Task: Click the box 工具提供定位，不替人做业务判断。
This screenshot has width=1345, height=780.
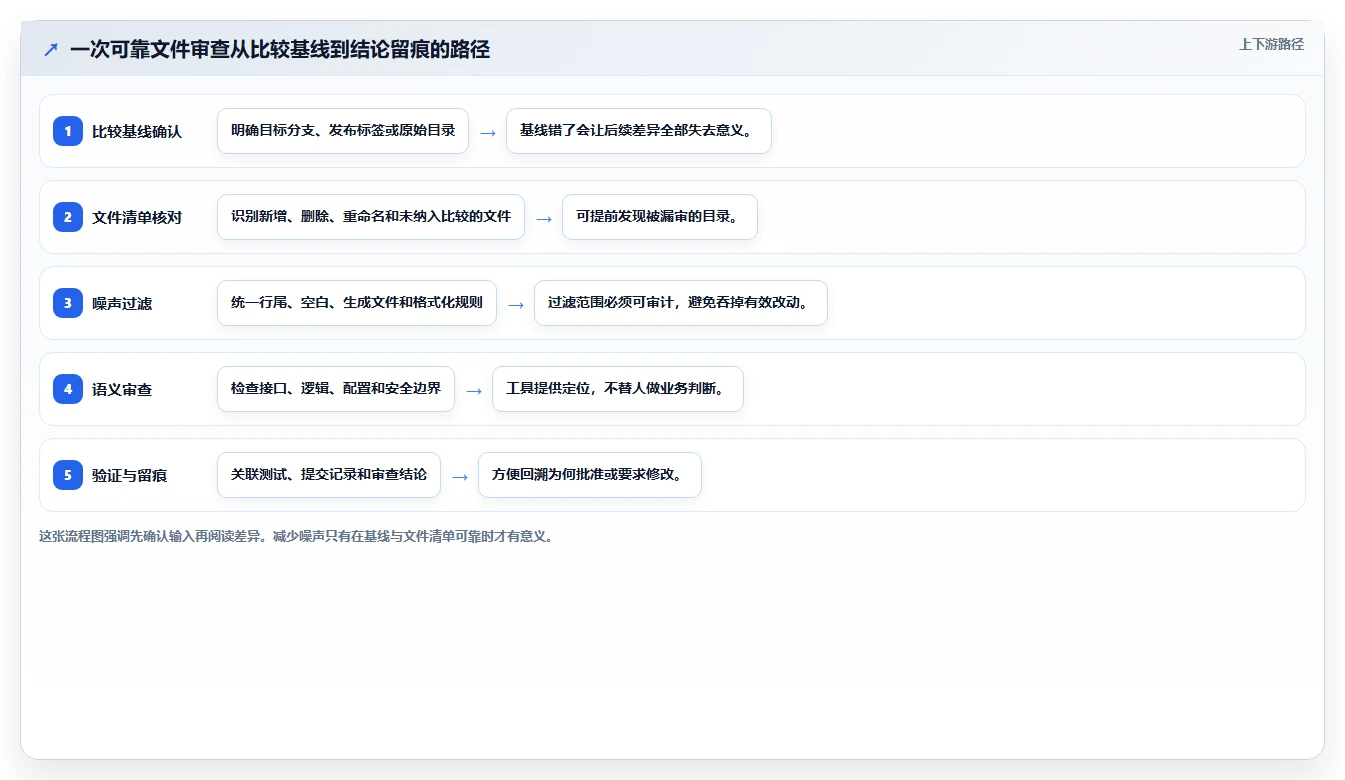Action: [618, 389]
